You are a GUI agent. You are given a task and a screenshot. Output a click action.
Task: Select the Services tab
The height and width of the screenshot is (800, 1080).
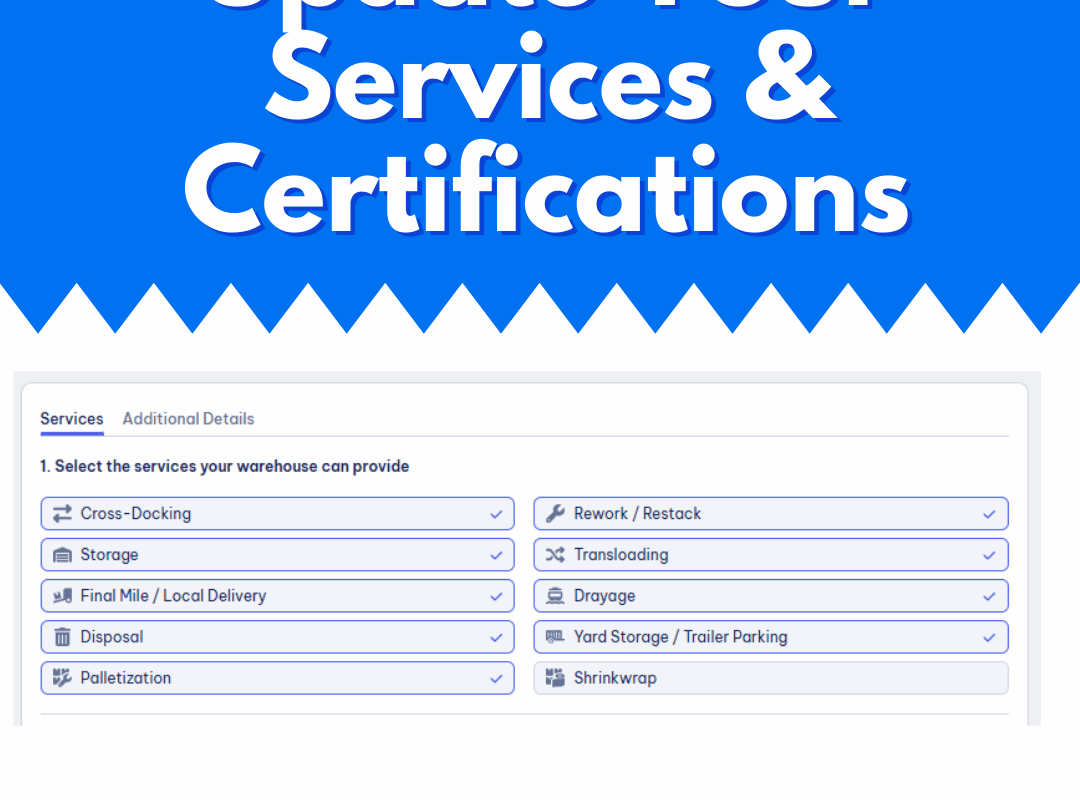(x=71, y=418)
